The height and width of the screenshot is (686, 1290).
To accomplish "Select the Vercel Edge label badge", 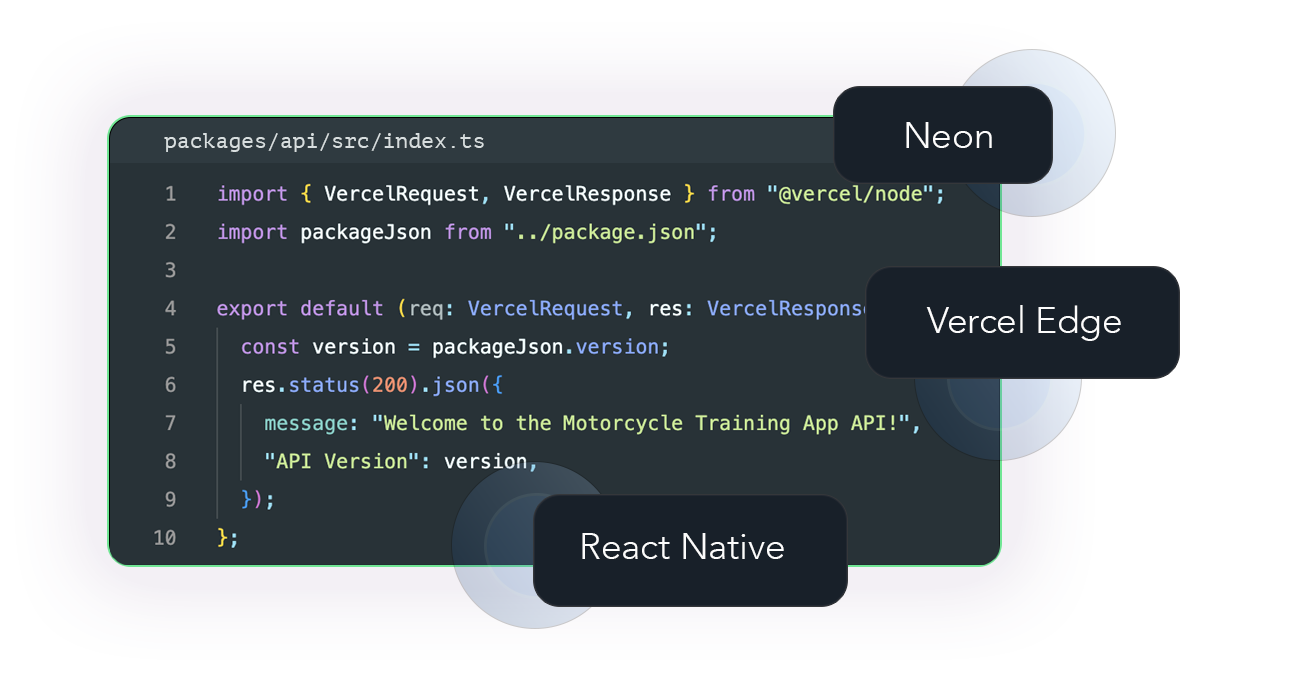I will 1023,321.
